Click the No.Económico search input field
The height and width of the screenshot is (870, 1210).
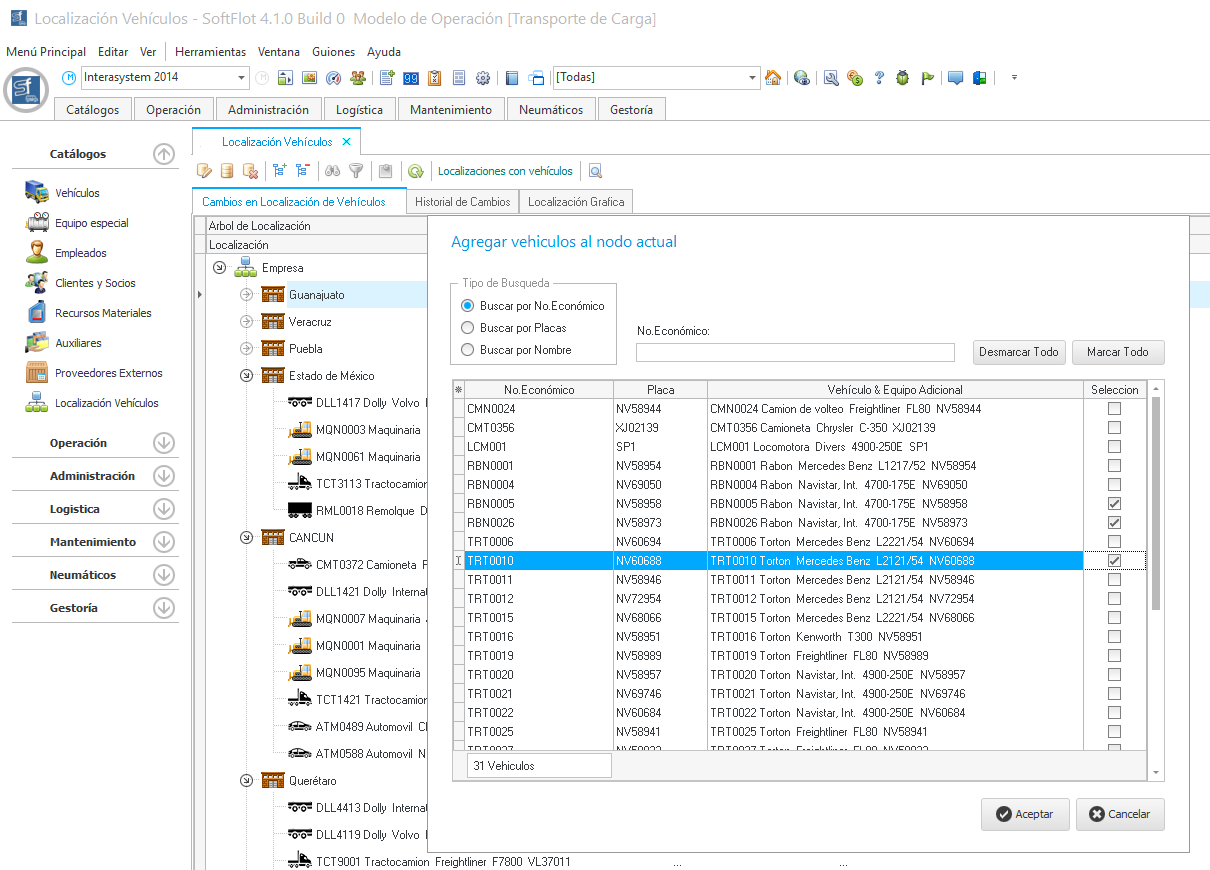pos(795,352)
